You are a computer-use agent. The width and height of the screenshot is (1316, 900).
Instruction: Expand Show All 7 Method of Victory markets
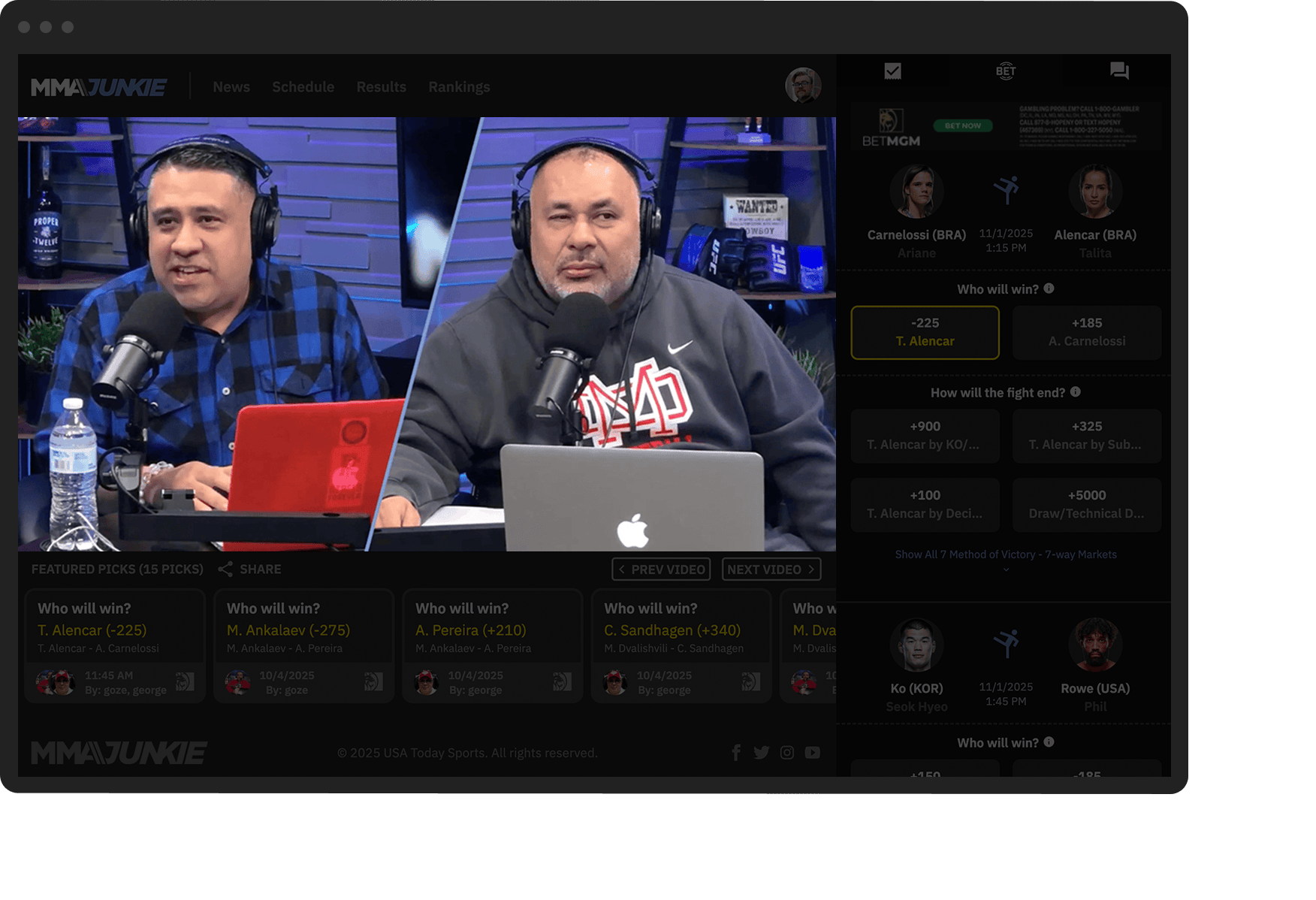pyautogui.click(x=1005, y=555)
